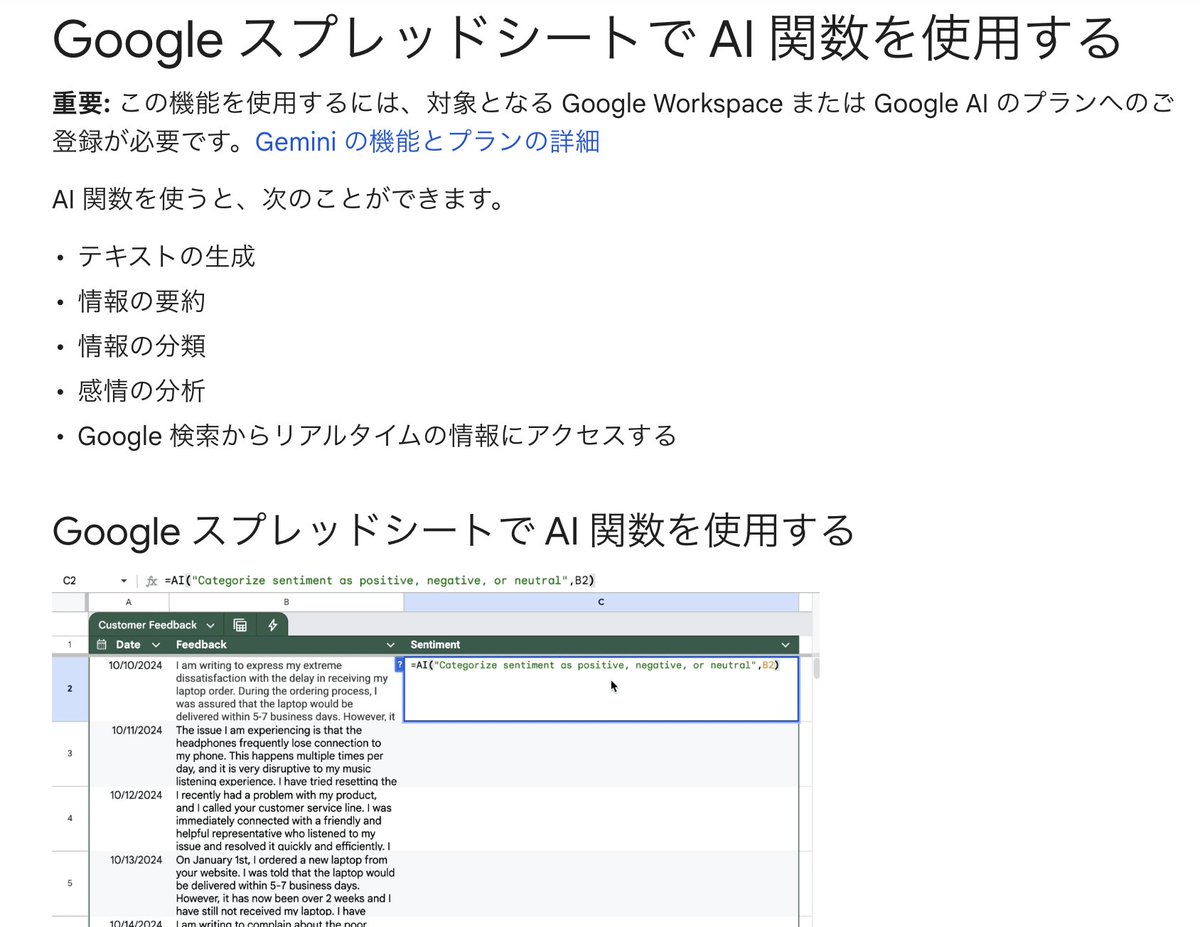Click the calendar icon in Date header
The height and width of the screenshot is (927, 1200).
(x=101, y=645)
